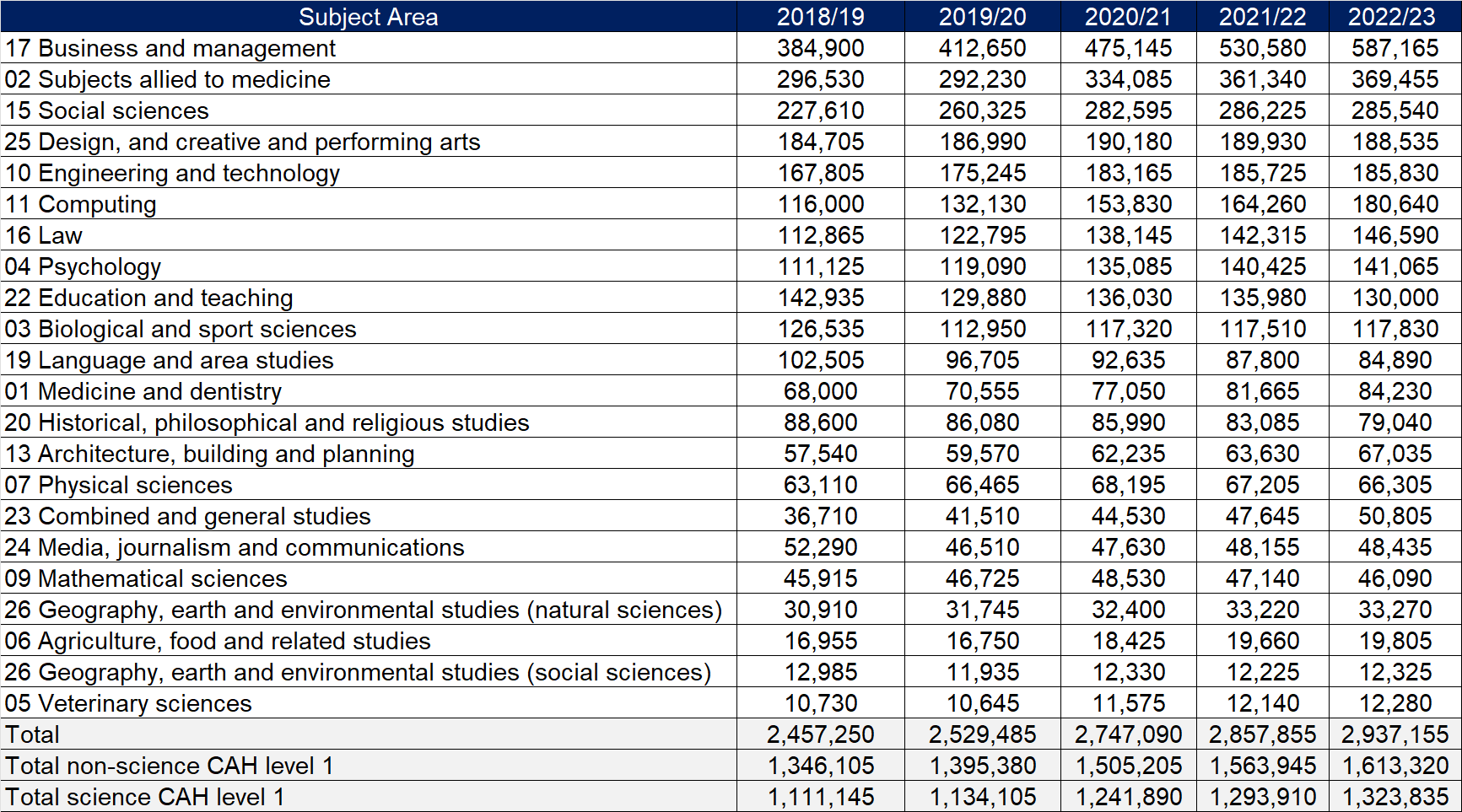Select the 67,205 Physical sciences cell
This screenshot has width=1462, height=812.
1263,485
